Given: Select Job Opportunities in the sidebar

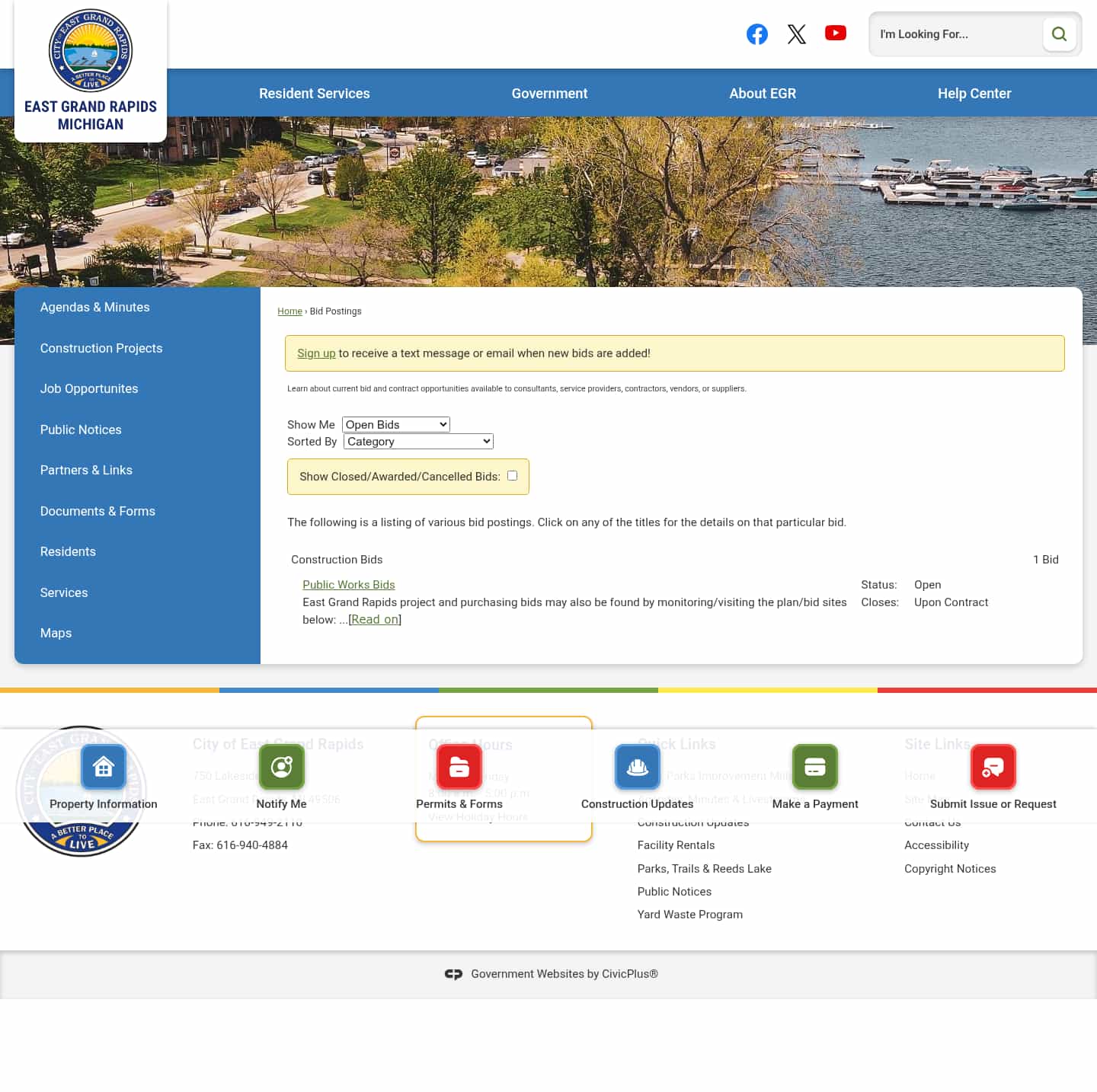Looking at the screenshot, I should (88, 388).
